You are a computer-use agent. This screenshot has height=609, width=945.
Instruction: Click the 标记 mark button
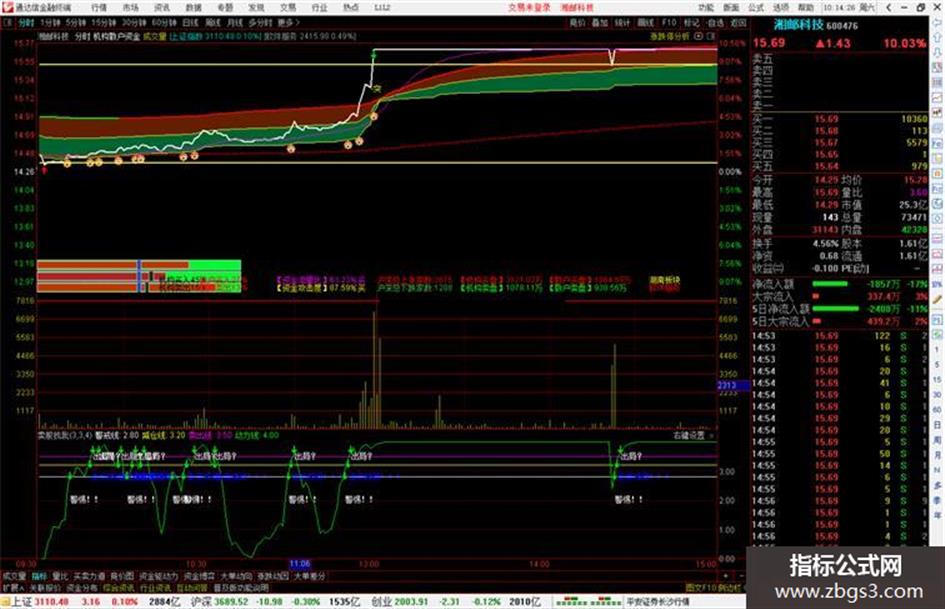click(x=691, y=22)
